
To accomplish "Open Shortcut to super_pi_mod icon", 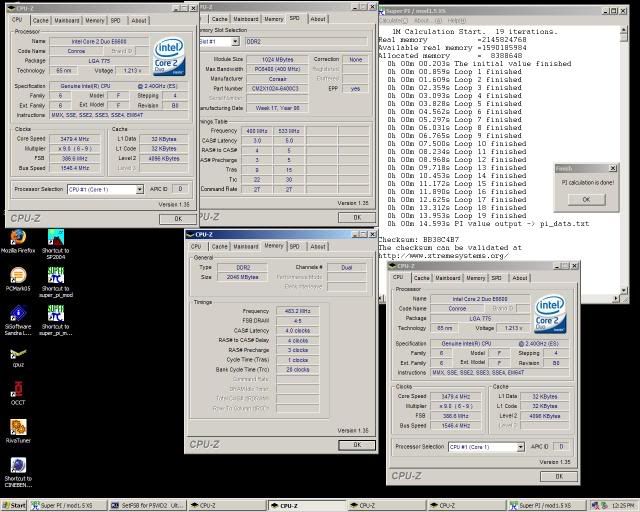I will [x=54, y=276].
